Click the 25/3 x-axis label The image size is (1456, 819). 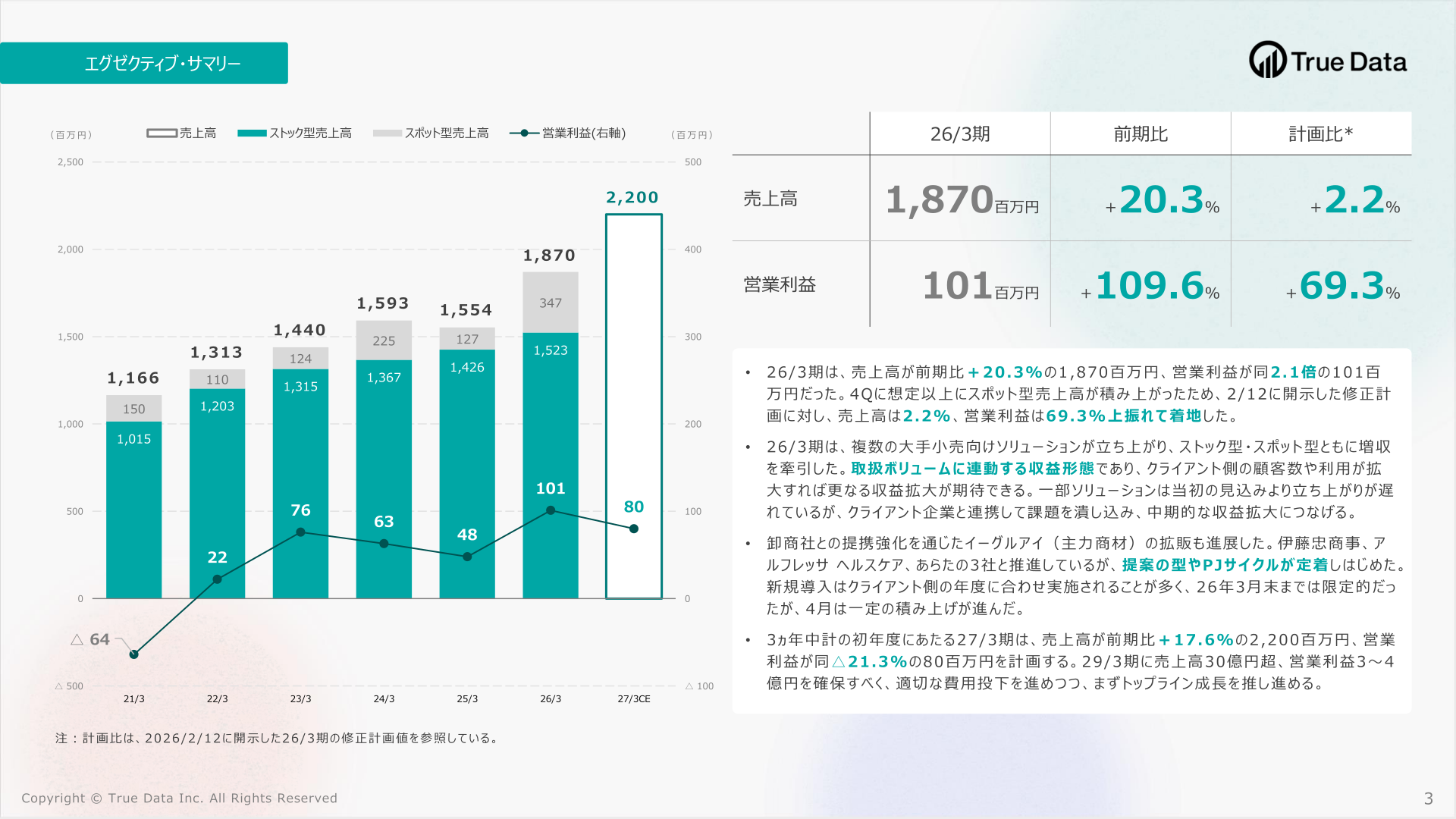(467, 699)
